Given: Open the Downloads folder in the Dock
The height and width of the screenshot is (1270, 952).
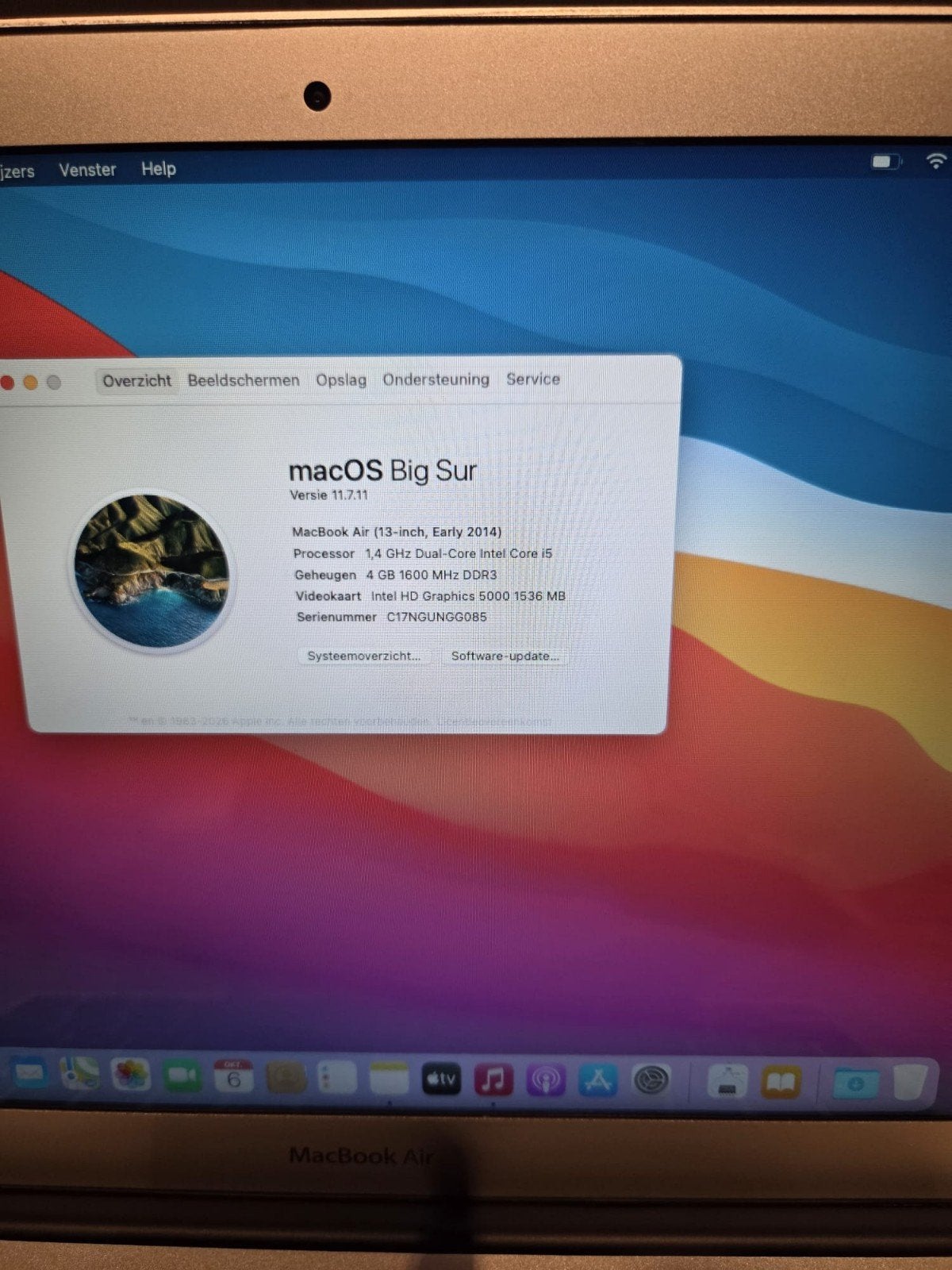Looking at the screenshot, I should 856,1083.
